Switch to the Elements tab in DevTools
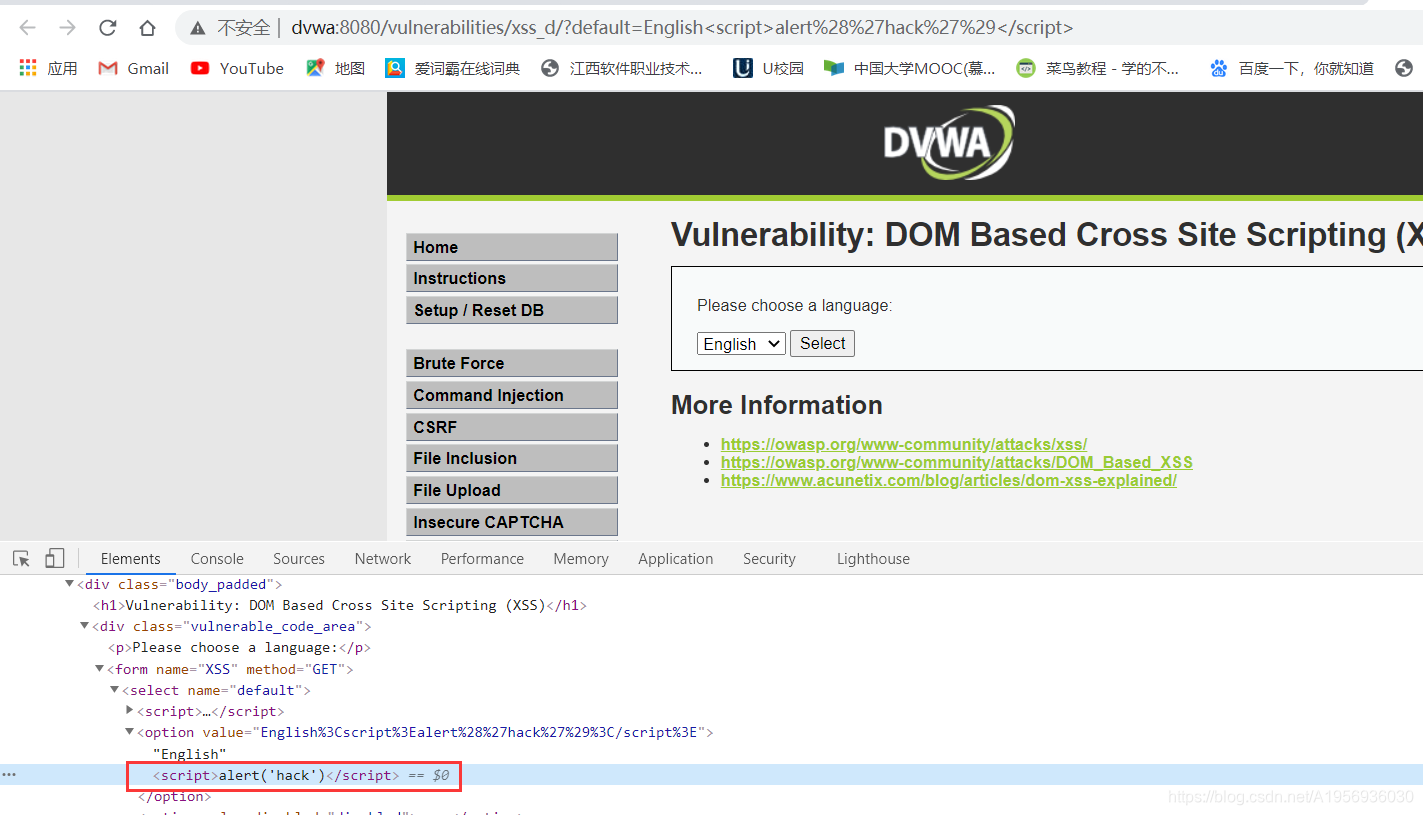Screen dimensions: 1423x815 tap(130, 559)
